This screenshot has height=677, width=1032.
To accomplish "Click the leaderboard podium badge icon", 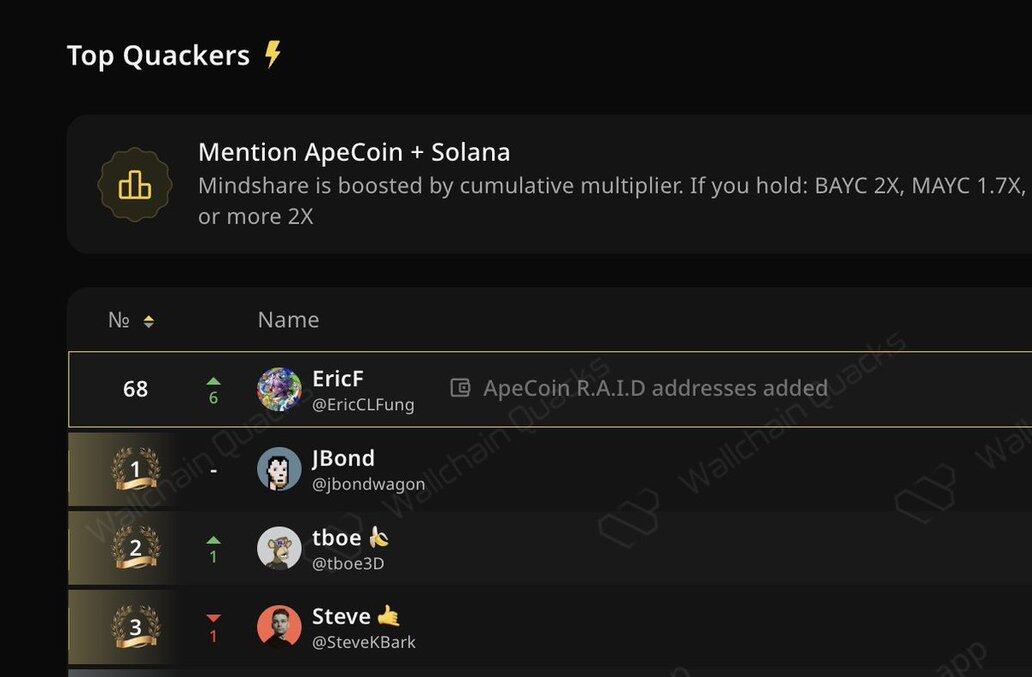I will (x=135, y=184).
